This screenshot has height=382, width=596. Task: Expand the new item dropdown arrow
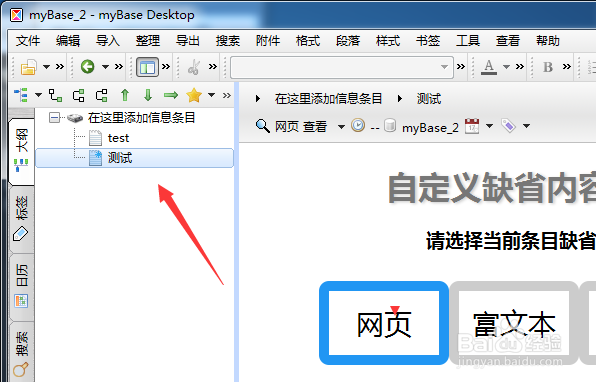38,95
